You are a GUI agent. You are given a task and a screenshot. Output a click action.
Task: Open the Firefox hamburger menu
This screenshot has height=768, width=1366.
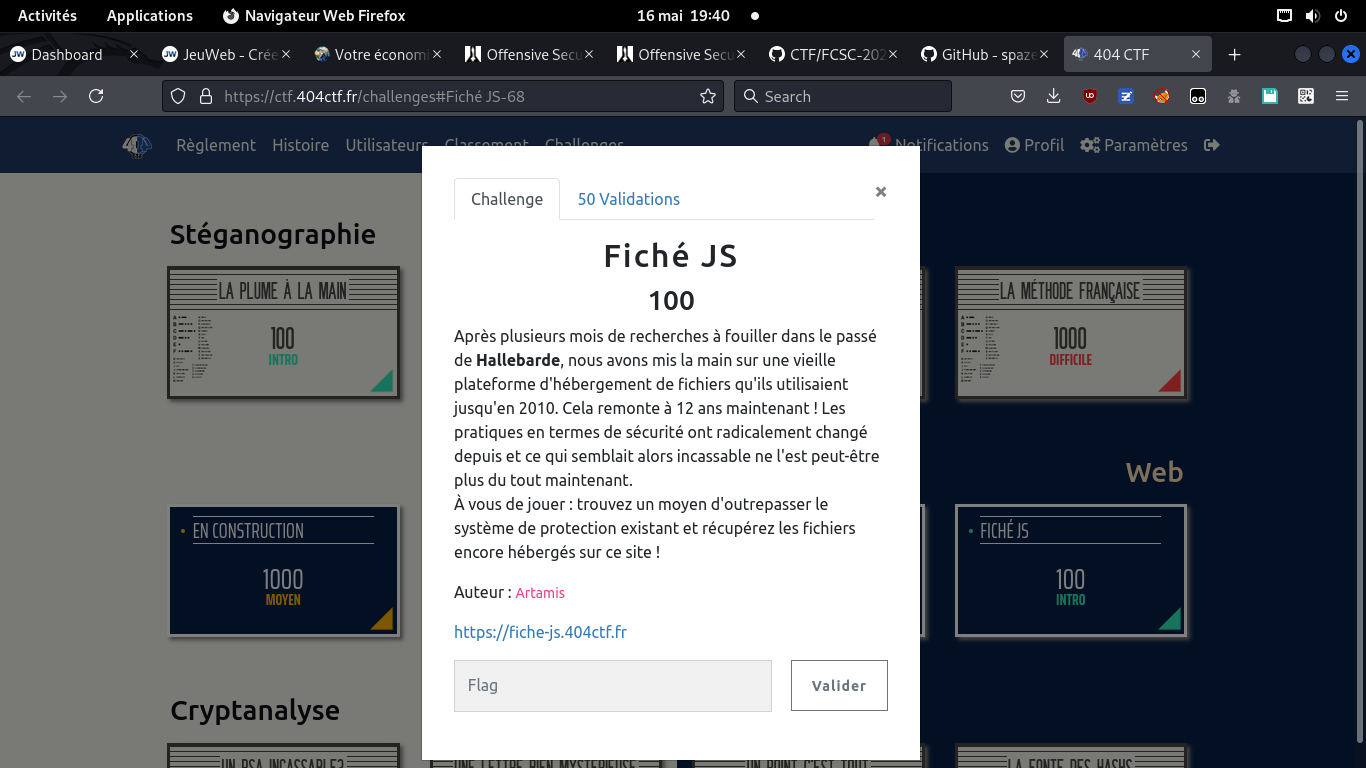[x=1342, y=96]
